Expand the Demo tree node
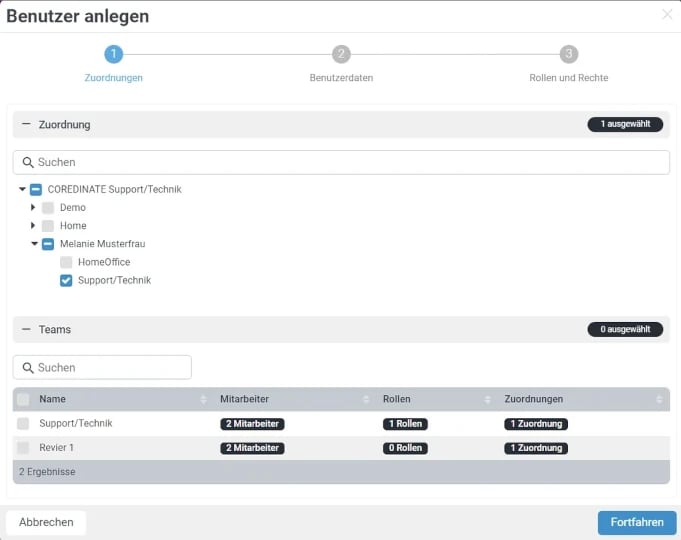 click(33, 207)
